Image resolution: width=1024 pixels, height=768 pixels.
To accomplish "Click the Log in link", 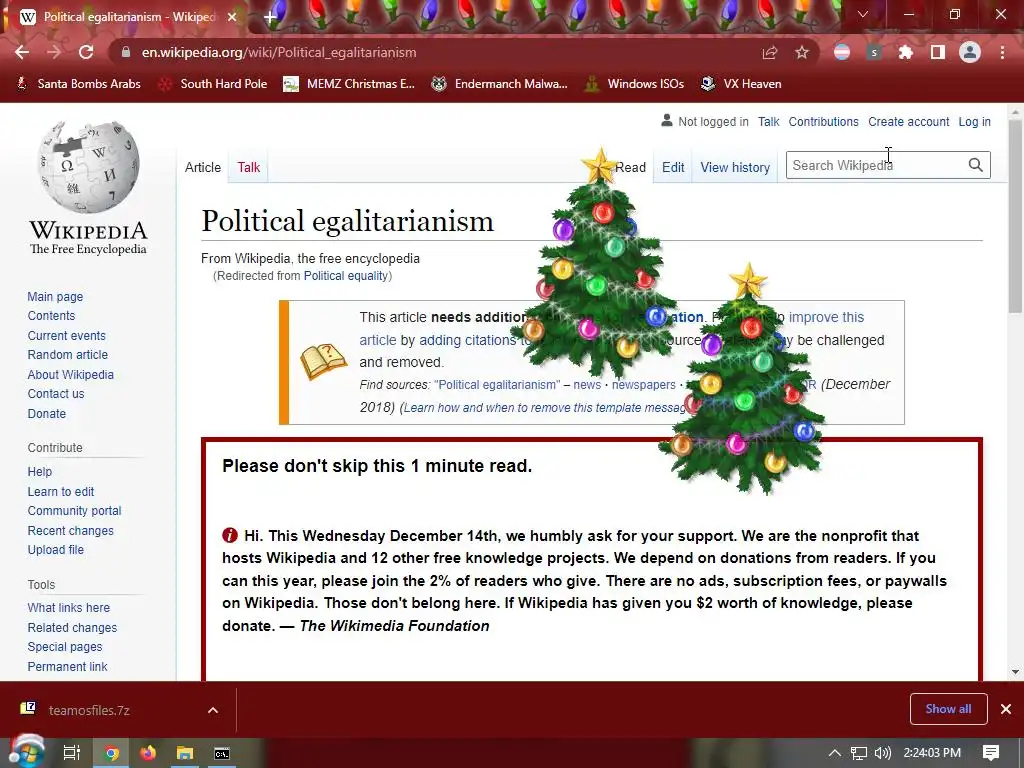I will coord(974,121).
